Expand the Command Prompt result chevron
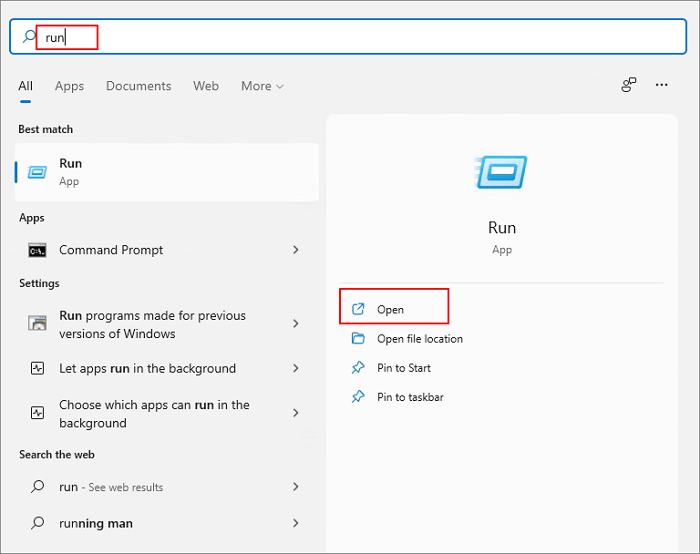700x554 pixels. coord(296,250)
